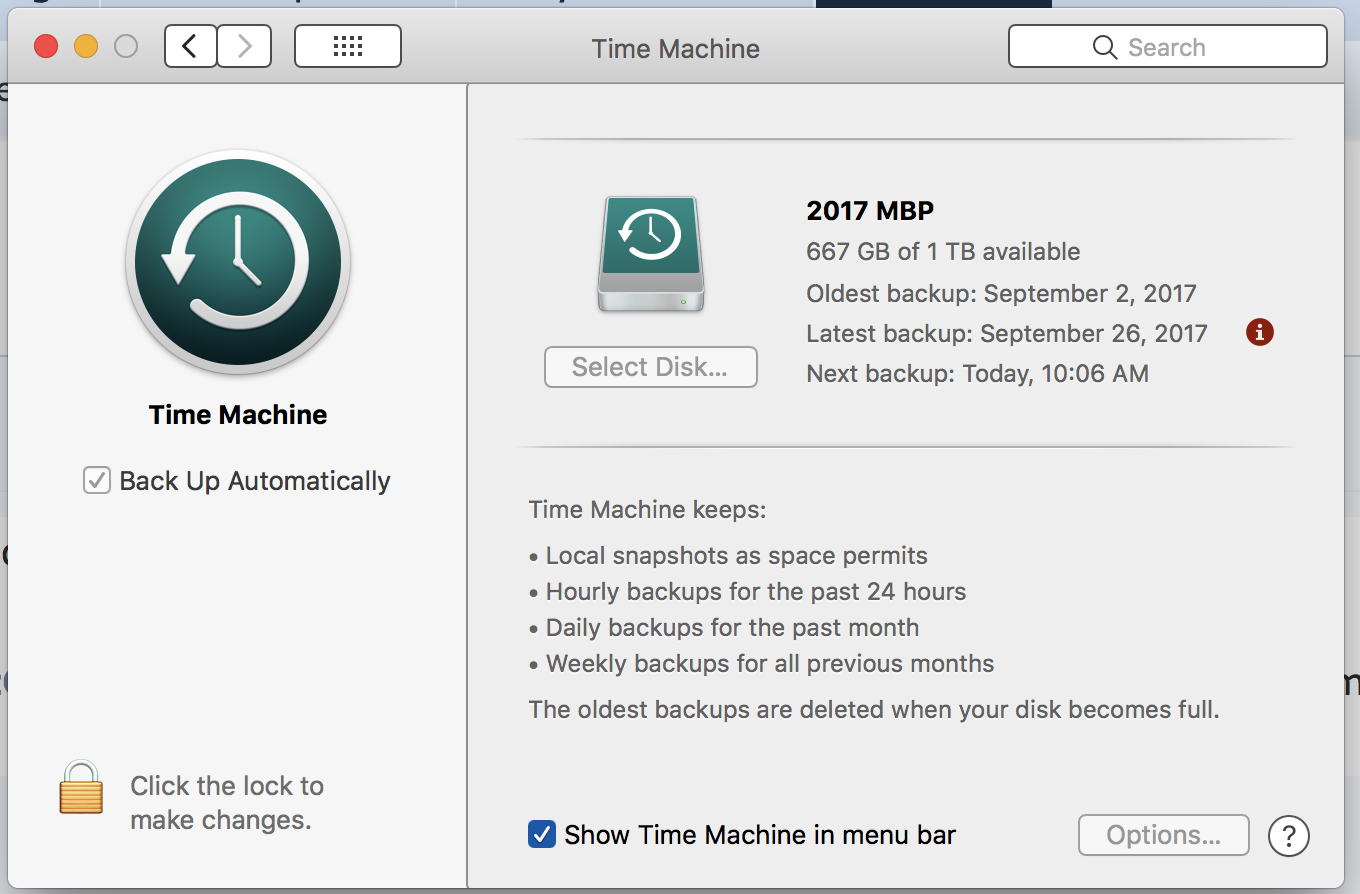Click the Select Disk... button
This screenshot has width=1360, height=894.
[x=651, y=367]
